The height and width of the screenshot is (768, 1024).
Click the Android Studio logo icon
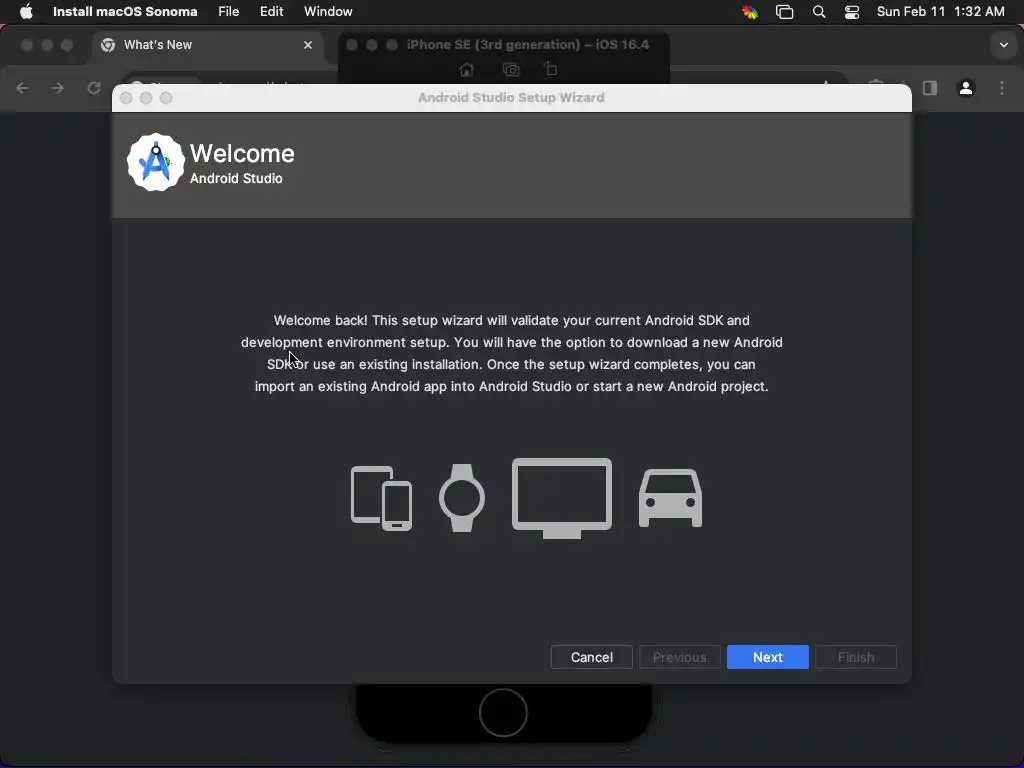[155, 163]
